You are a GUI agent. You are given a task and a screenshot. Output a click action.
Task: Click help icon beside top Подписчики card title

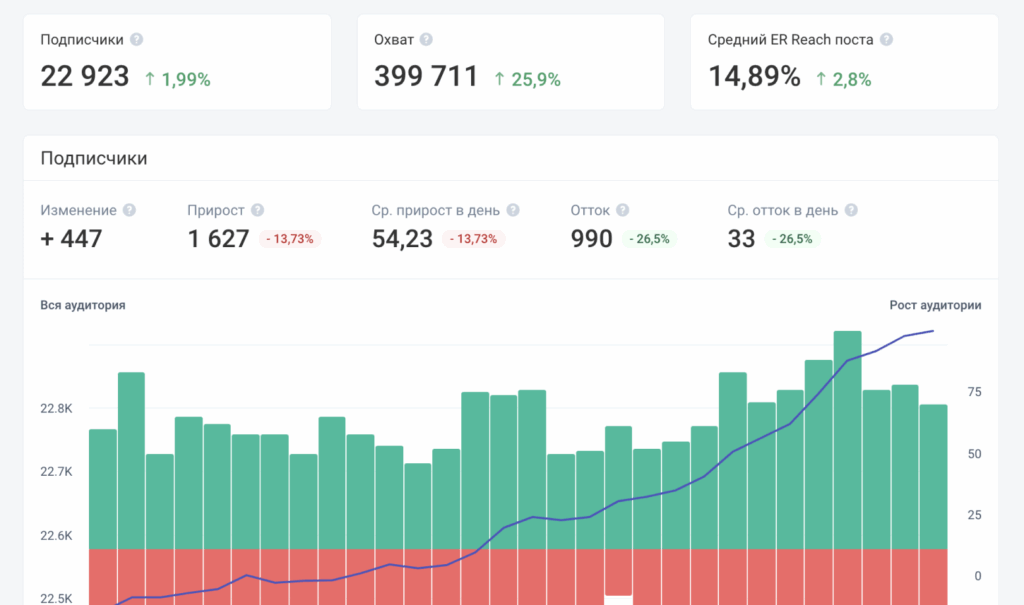point(137,40)
